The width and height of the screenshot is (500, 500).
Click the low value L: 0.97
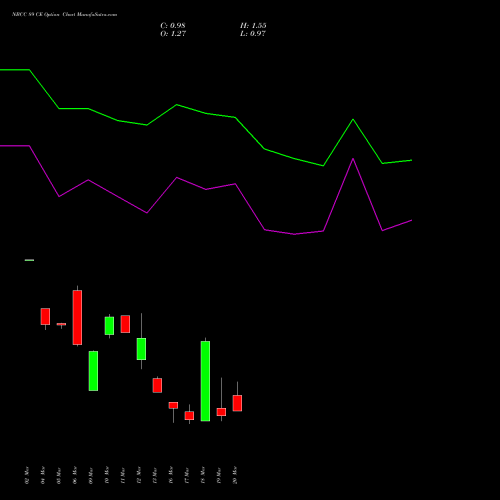tap(253, 34)
